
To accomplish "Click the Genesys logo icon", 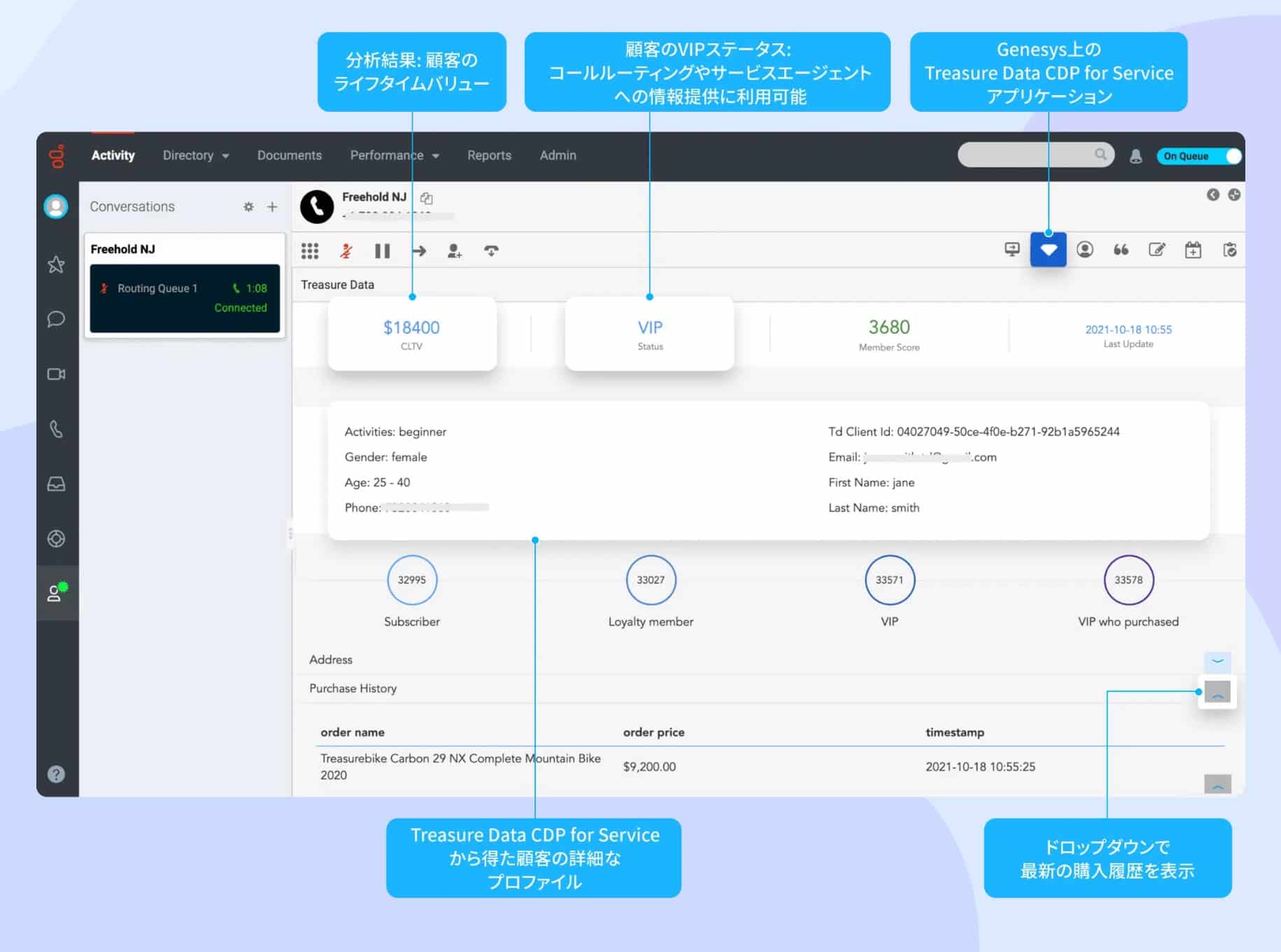I will 57,156.
